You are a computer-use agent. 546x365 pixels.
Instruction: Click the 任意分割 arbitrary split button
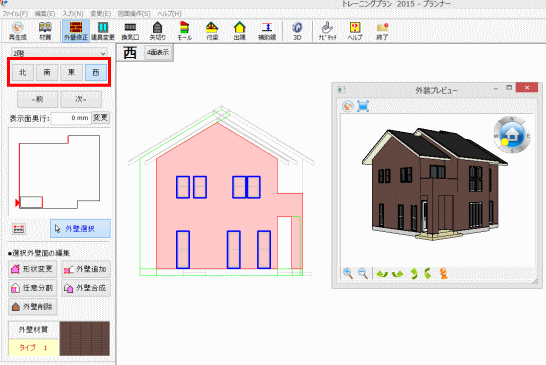pos(33,288)
